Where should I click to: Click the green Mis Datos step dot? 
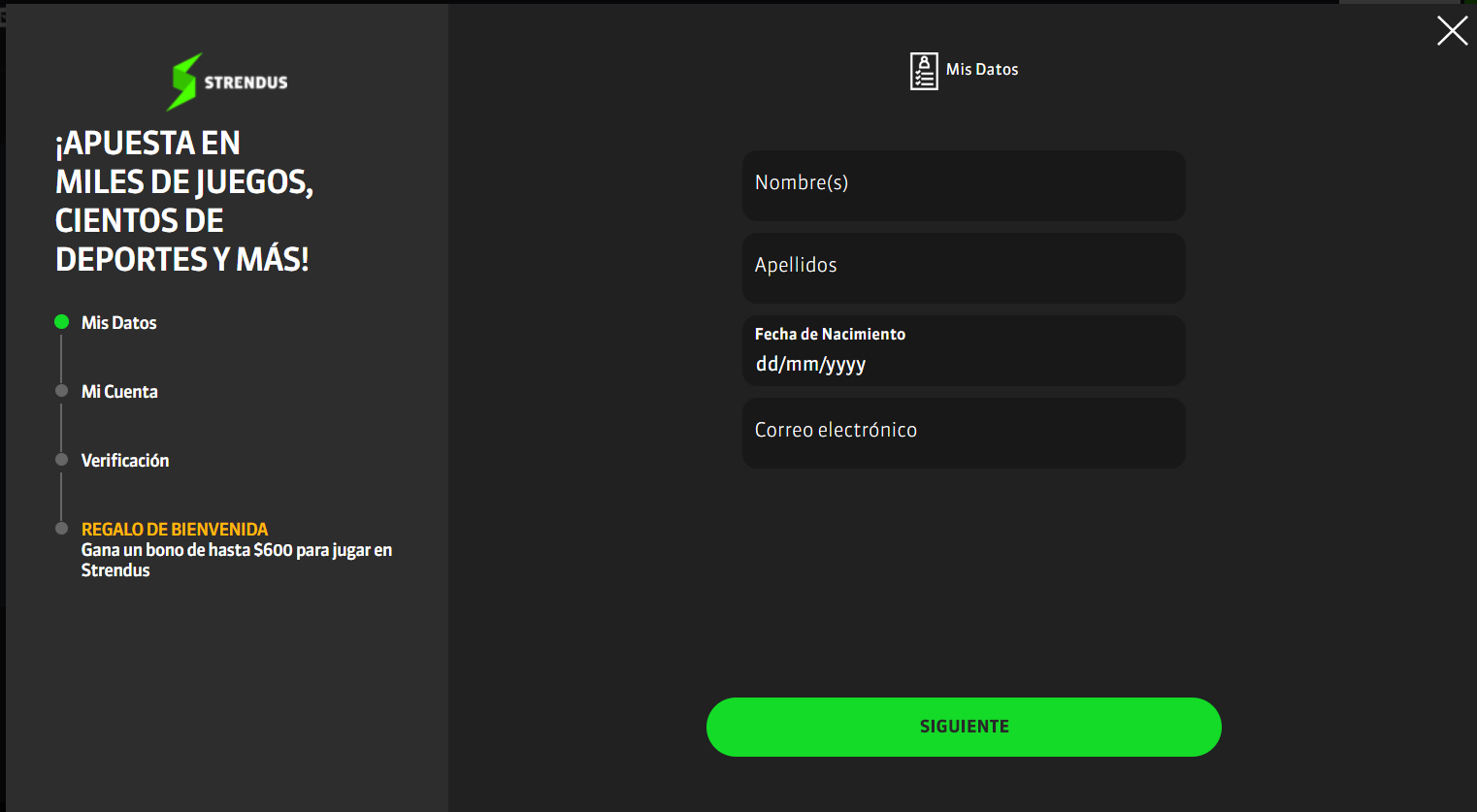[61, 322]
